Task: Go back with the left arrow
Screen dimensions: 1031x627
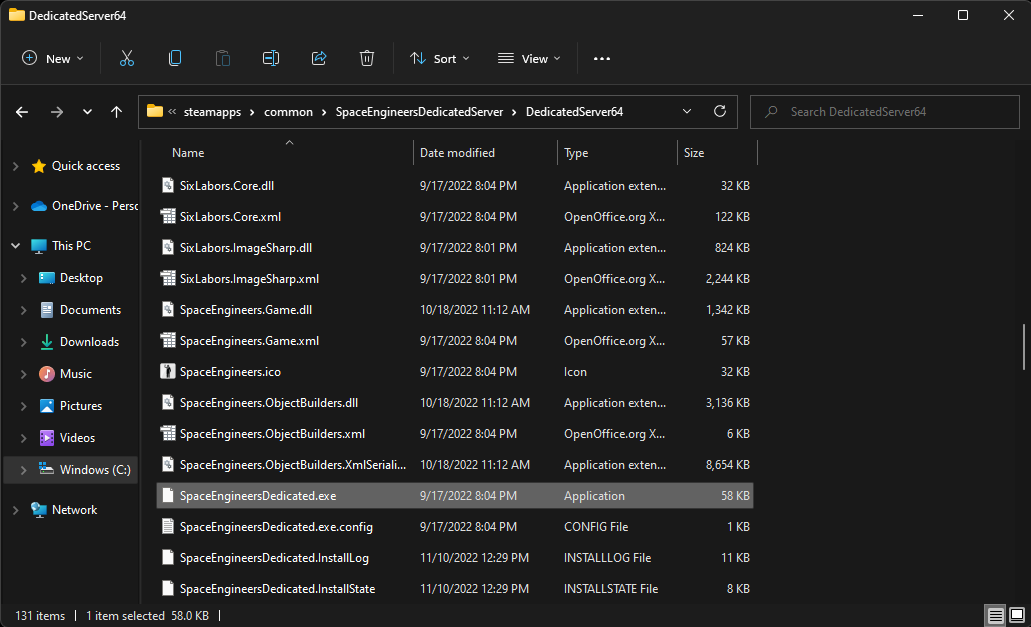Action: pos(22,112)
